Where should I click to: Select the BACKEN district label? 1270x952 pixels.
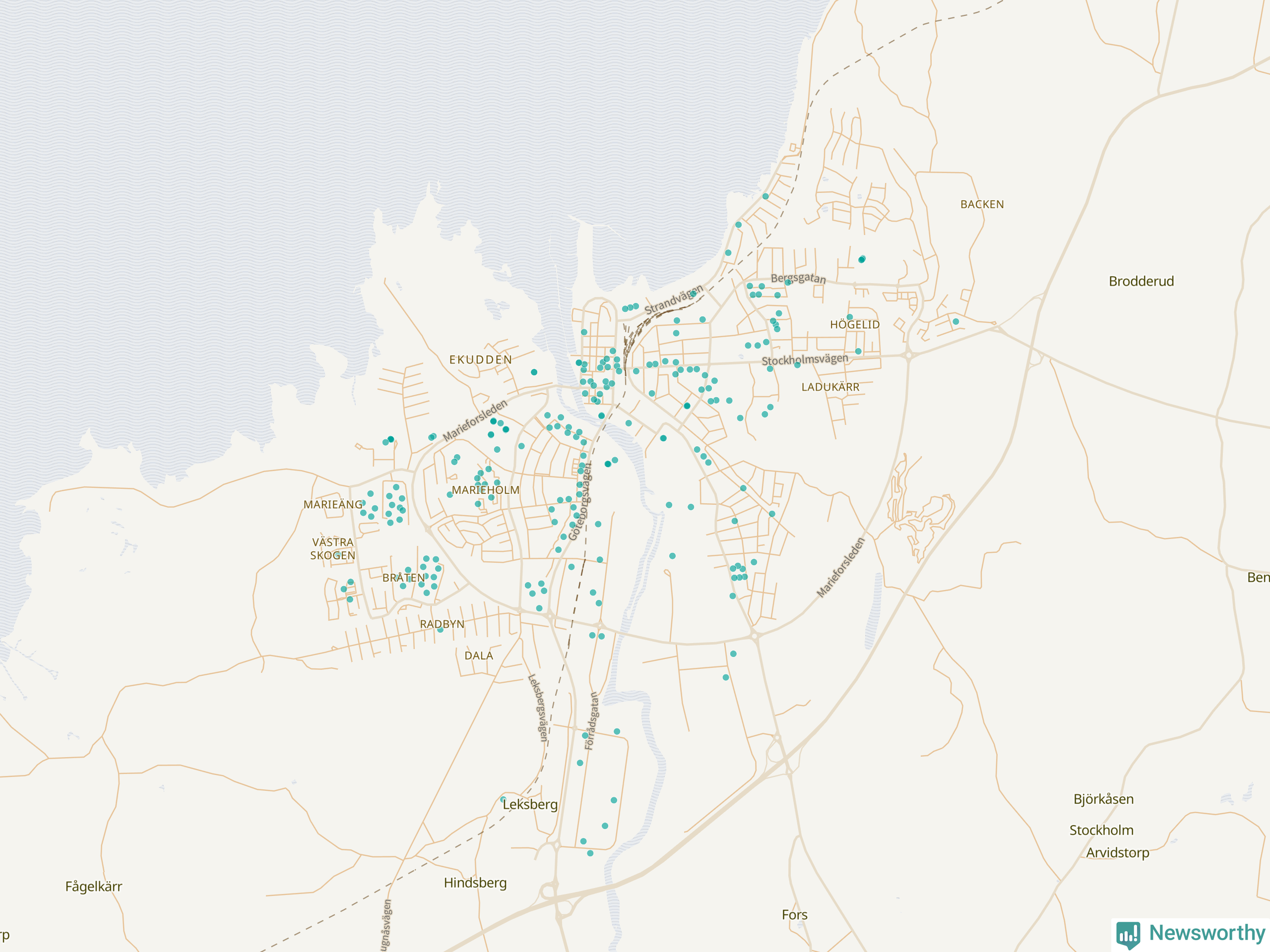tap(982, 204)
